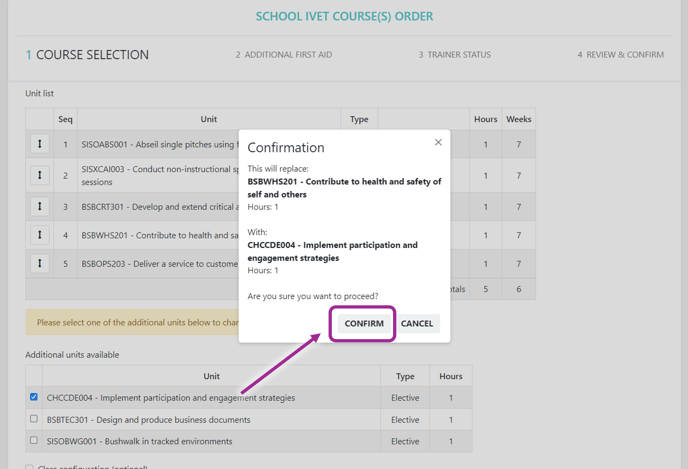
Task: Click the 'Additional units available' label
Action: pos(72,354)
